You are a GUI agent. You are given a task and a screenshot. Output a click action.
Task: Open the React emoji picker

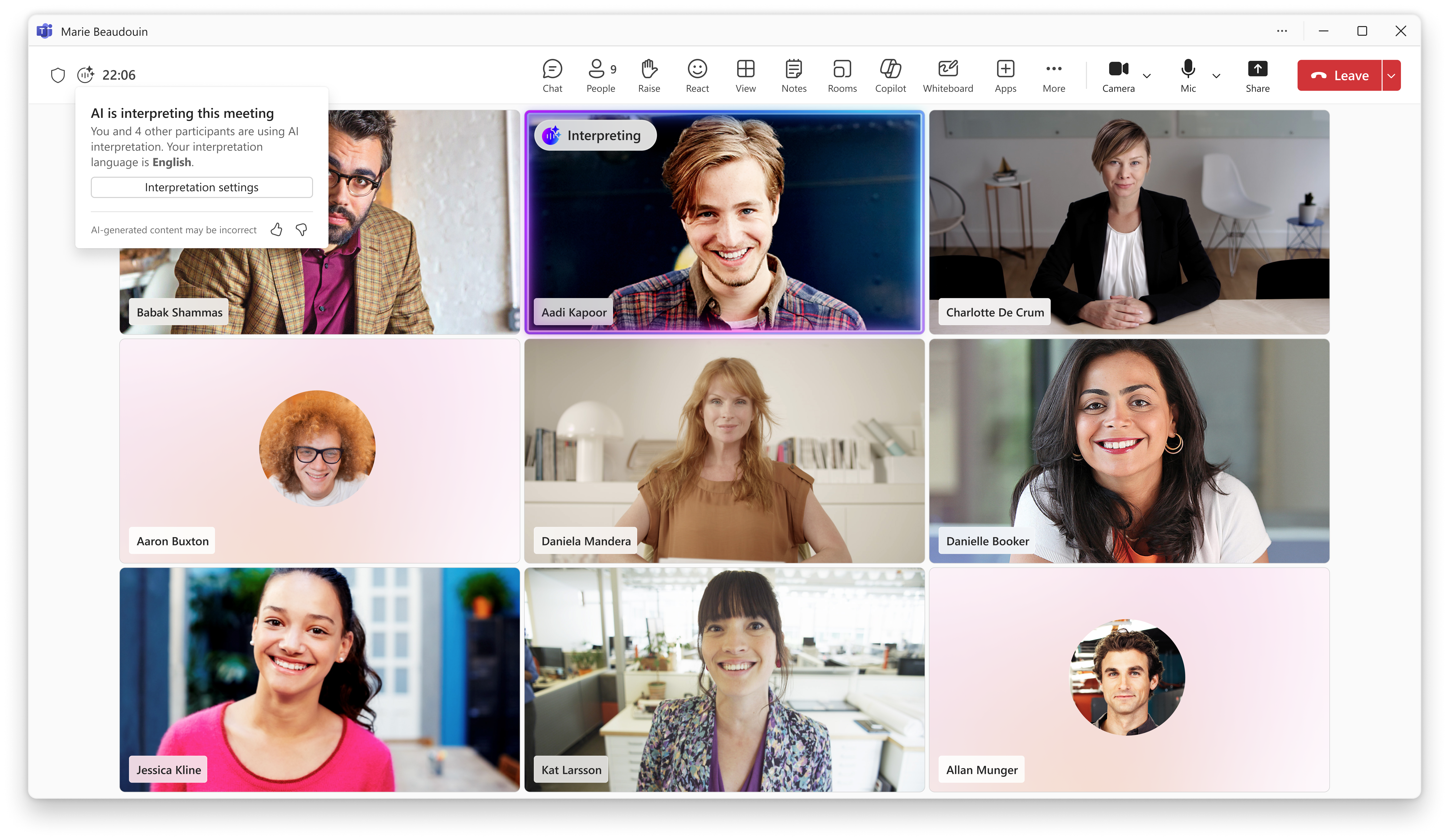click(697, 75)
